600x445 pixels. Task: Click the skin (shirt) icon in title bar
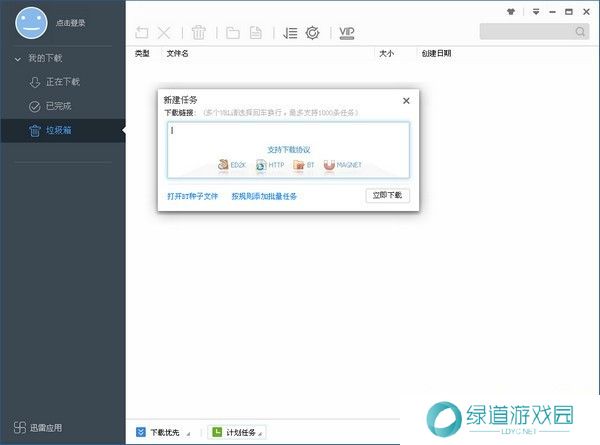point(514,12)
